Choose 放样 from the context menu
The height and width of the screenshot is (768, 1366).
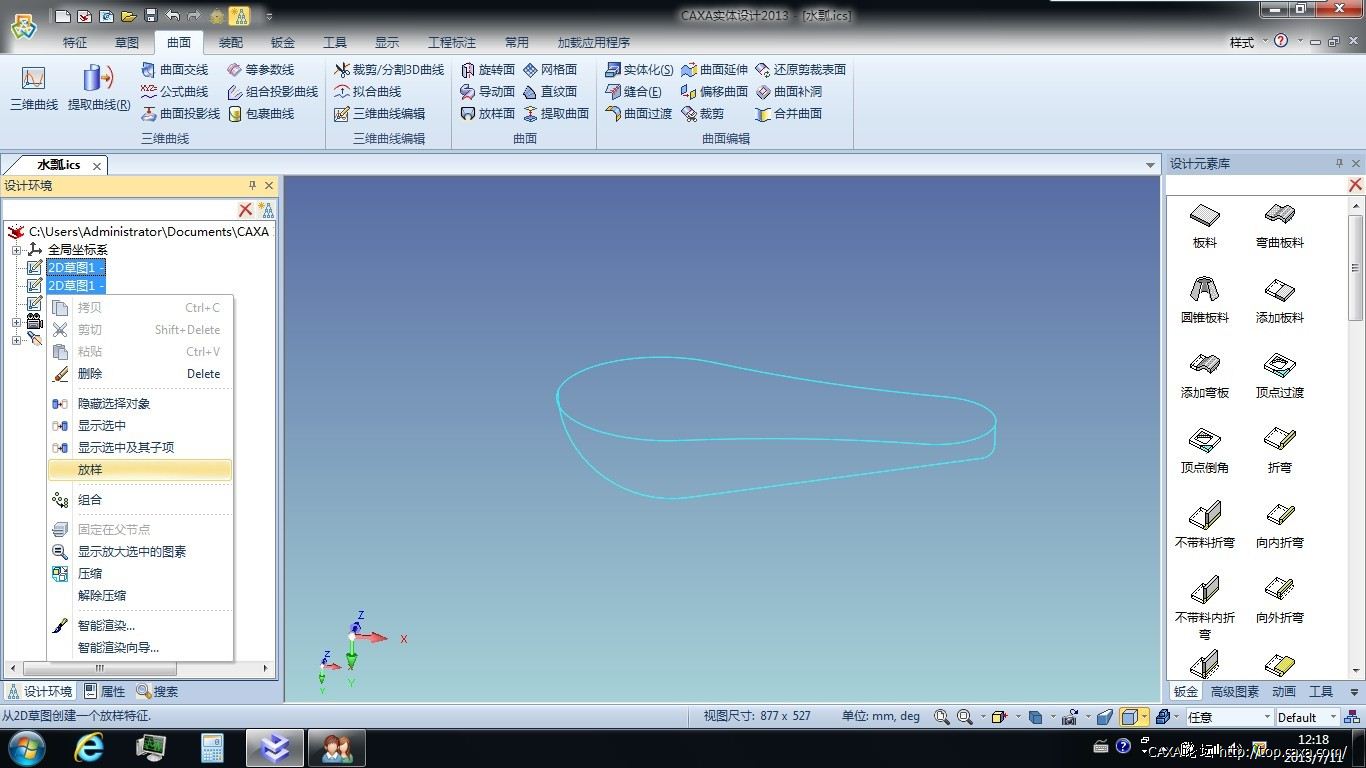90,469
